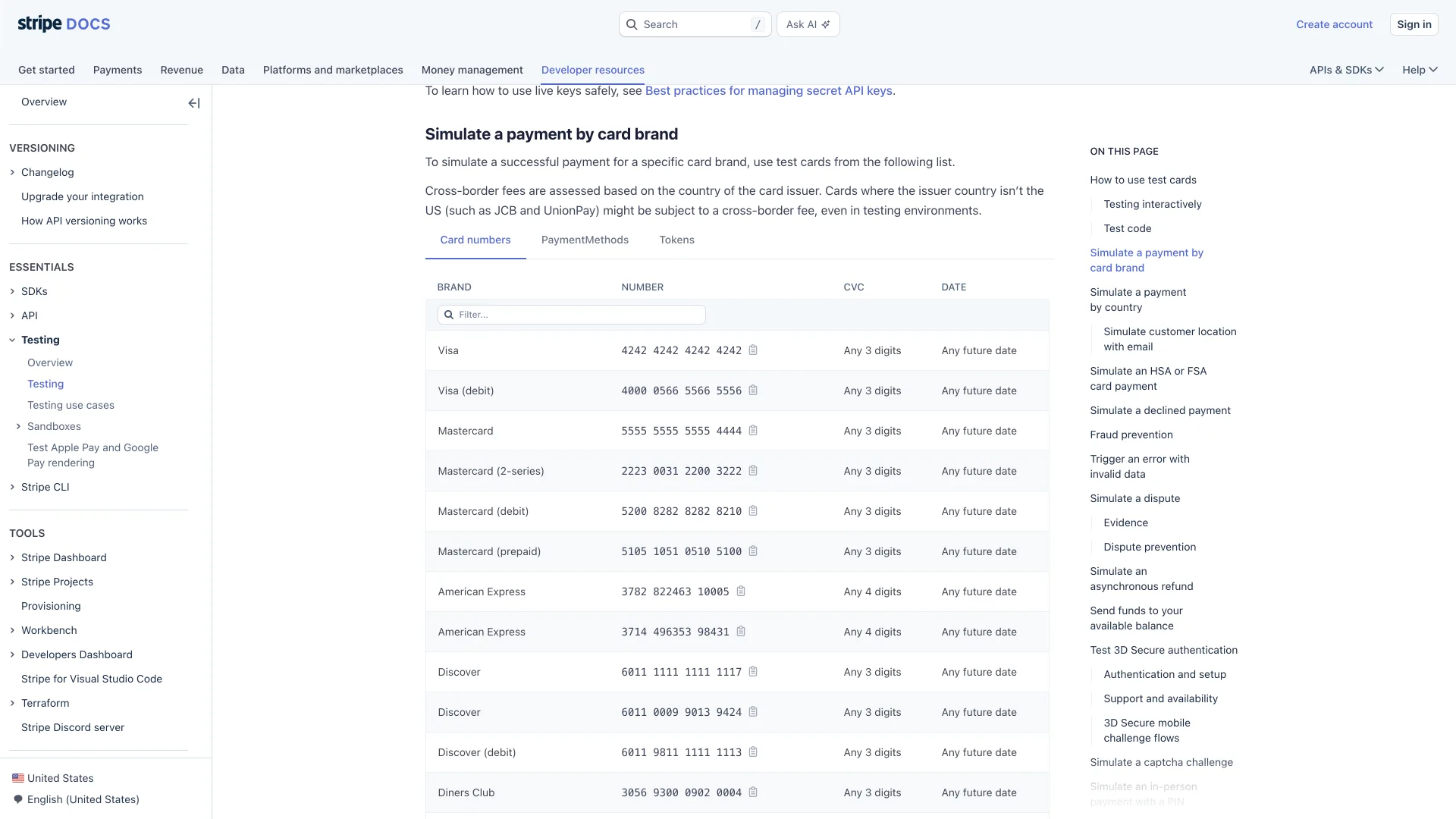
Task: Expand the SDKs section
Action: (12, 291)
